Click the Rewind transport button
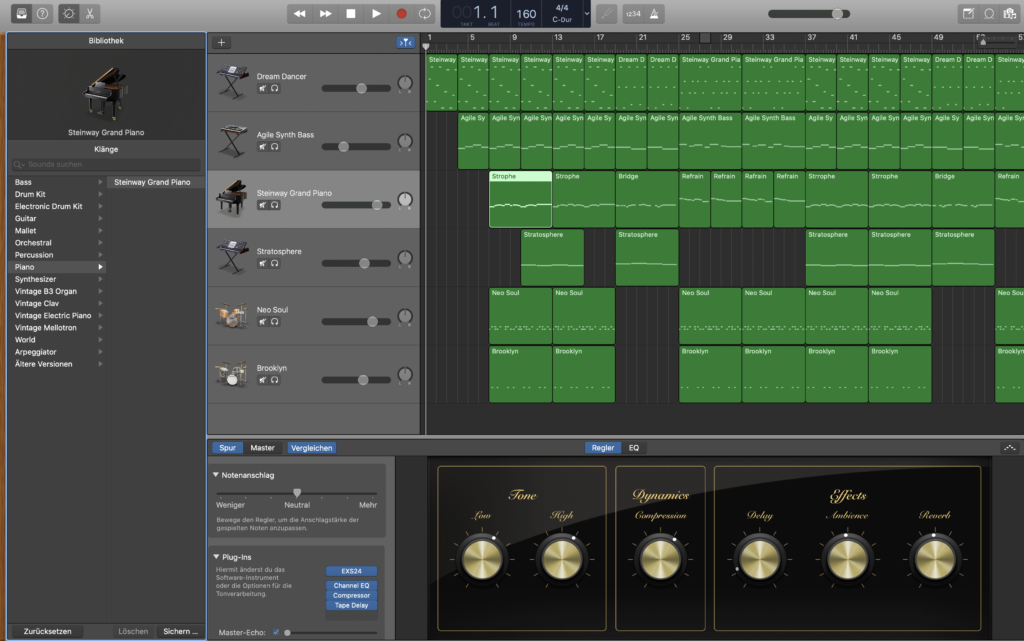 [x=299, y=14]
